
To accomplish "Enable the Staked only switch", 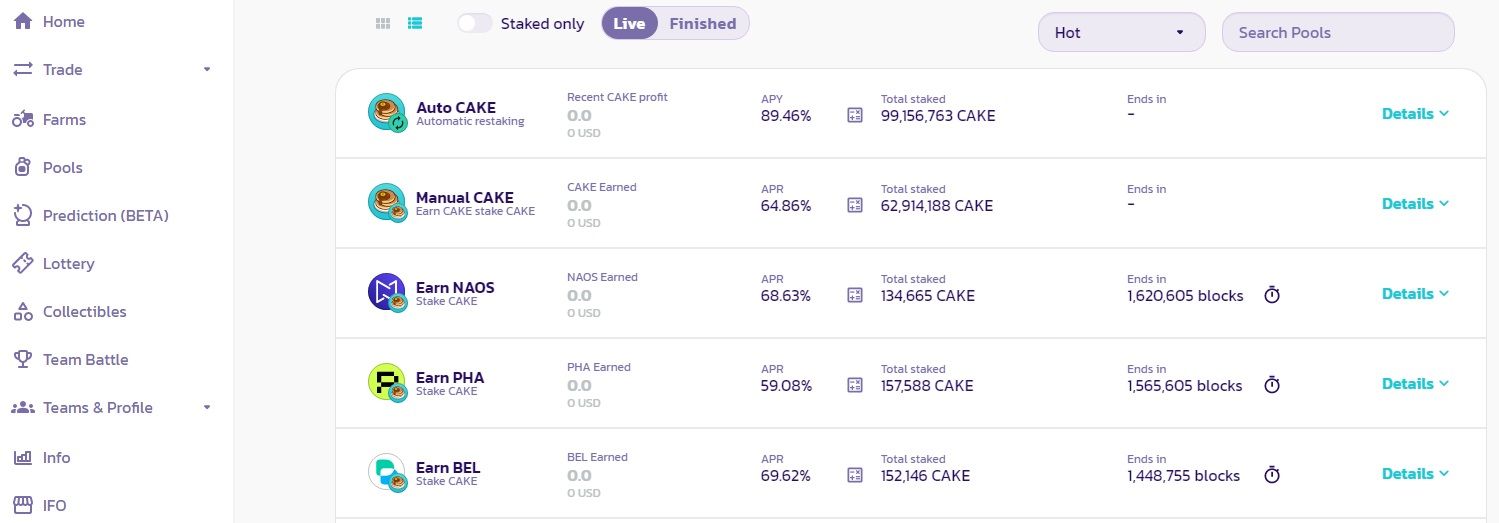I will (x=475, y=23).
